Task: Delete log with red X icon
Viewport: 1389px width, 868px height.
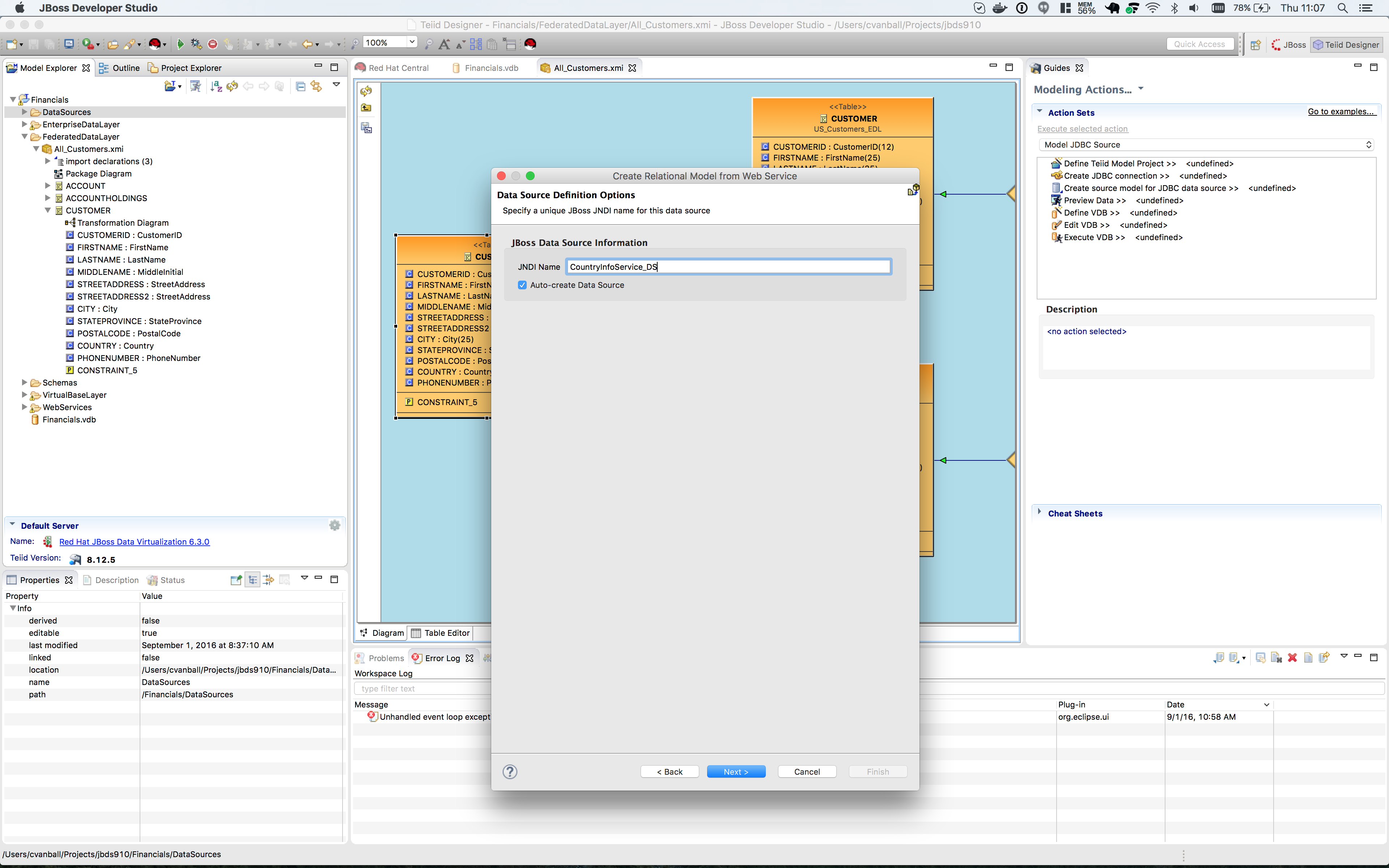Action: click(1292, 658)
